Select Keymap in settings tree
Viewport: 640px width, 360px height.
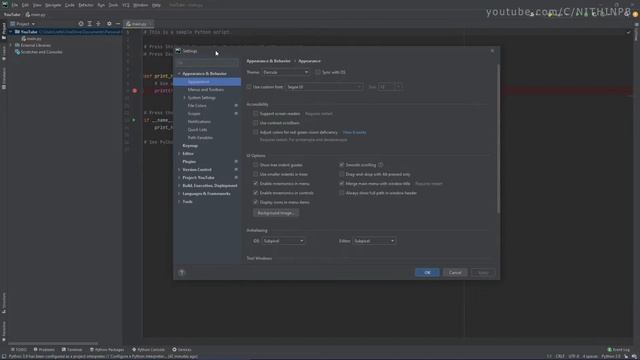coord(190,146)
